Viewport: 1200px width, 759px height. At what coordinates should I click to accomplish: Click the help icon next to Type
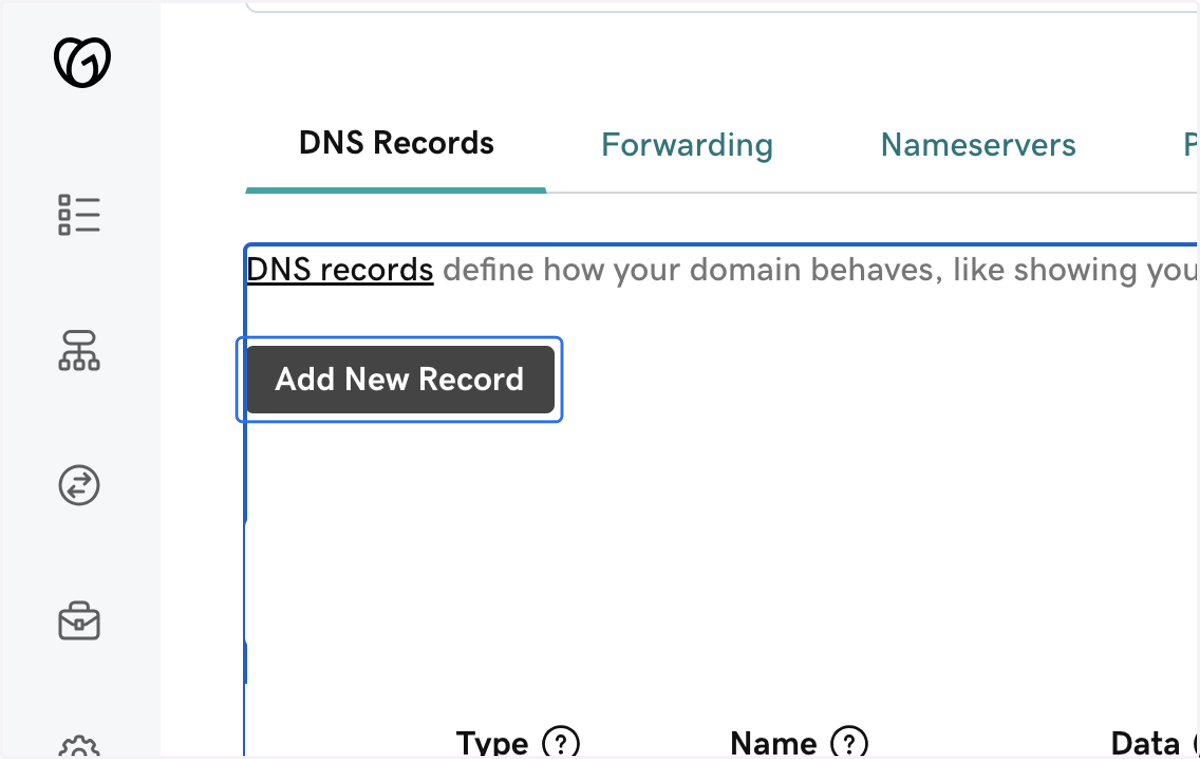[x=561, y=743]
